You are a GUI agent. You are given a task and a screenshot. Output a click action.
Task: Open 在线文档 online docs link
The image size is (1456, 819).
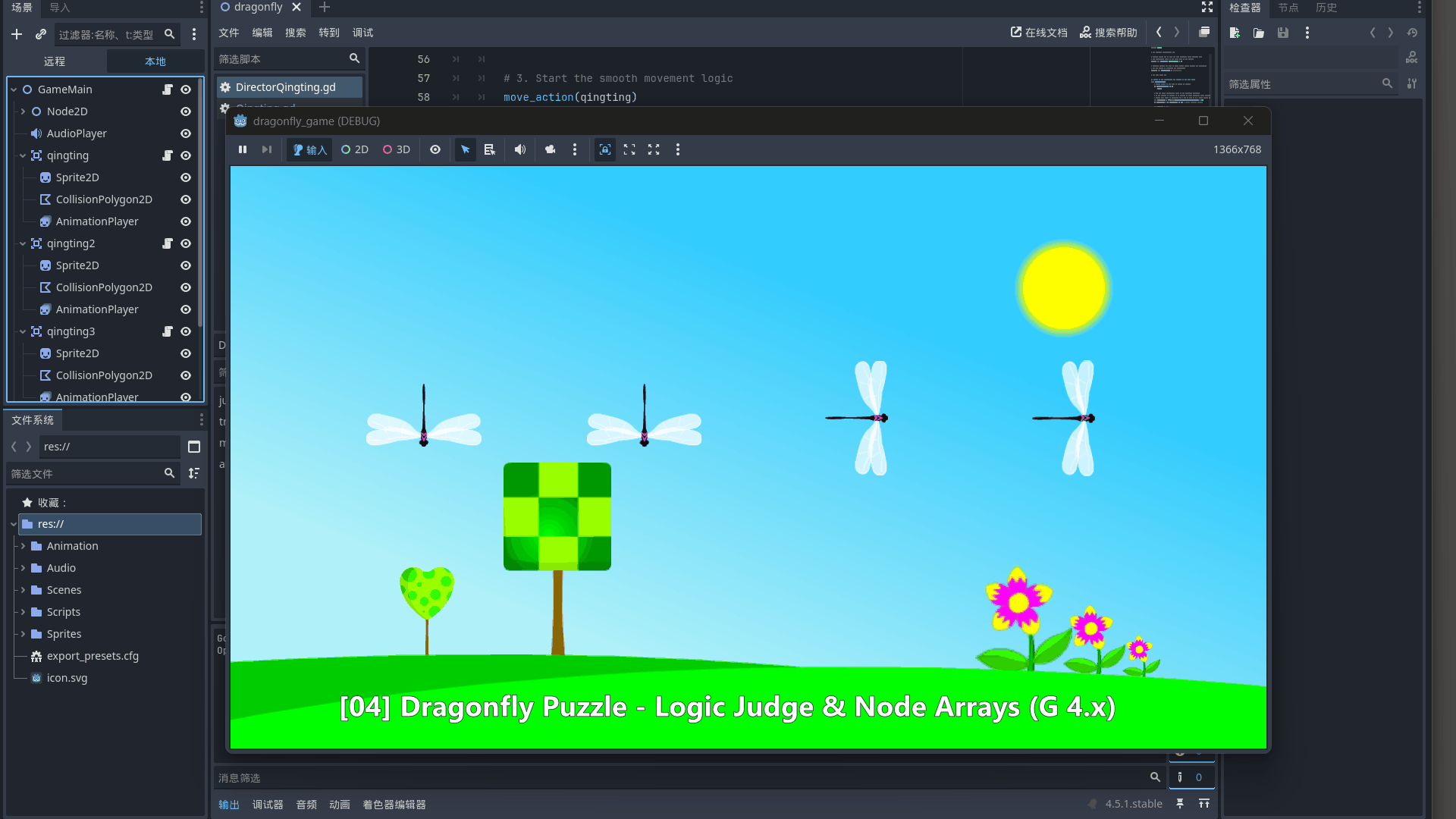coord(1039,33)
